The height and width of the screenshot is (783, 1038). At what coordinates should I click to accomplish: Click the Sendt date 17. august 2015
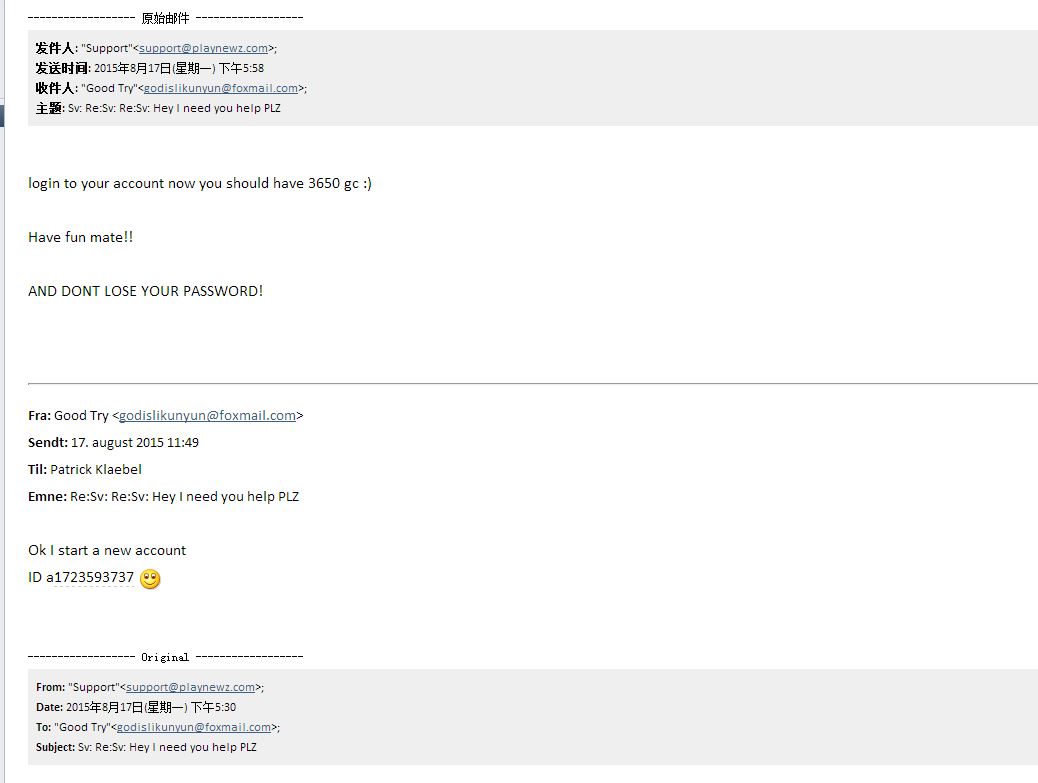[134, 443]
